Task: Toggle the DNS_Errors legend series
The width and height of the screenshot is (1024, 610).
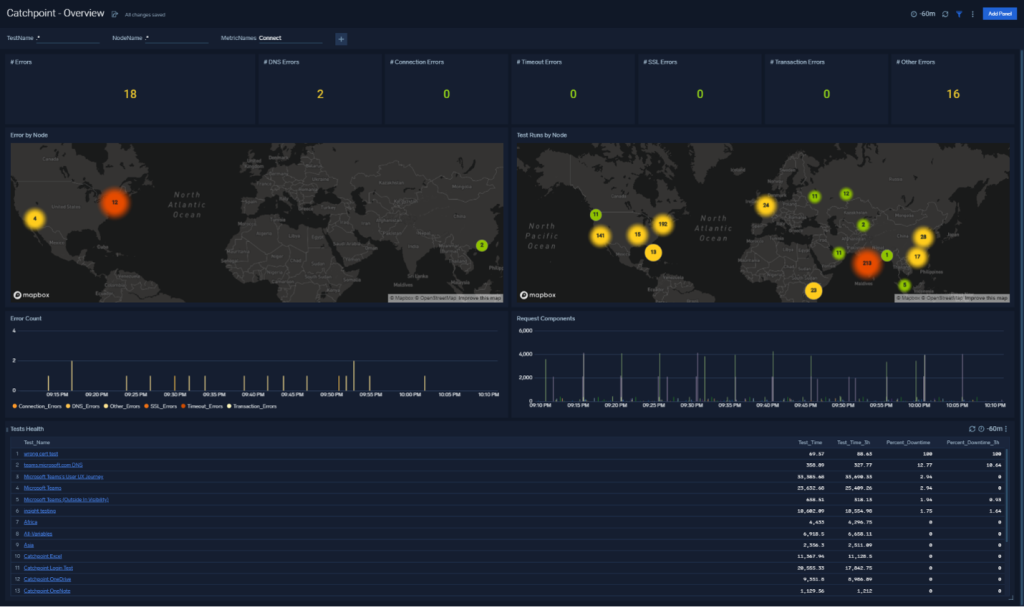Action: coord(83,406)
